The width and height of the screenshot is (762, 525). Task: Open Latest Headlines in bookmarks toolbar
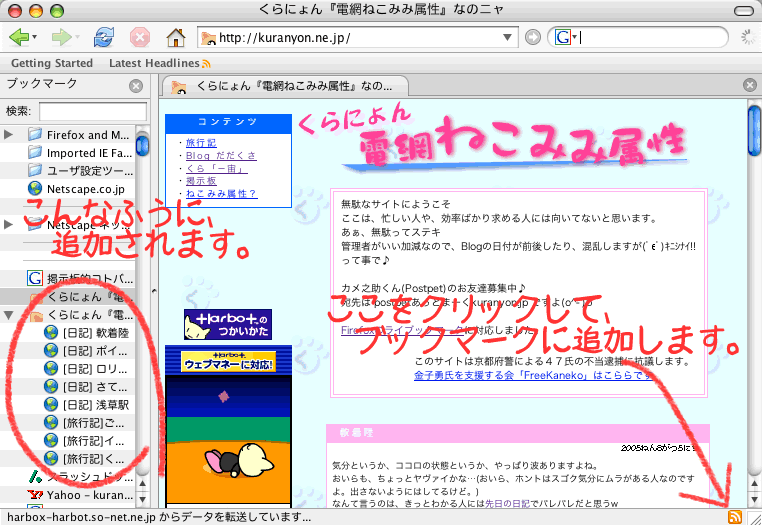(153, 63)
